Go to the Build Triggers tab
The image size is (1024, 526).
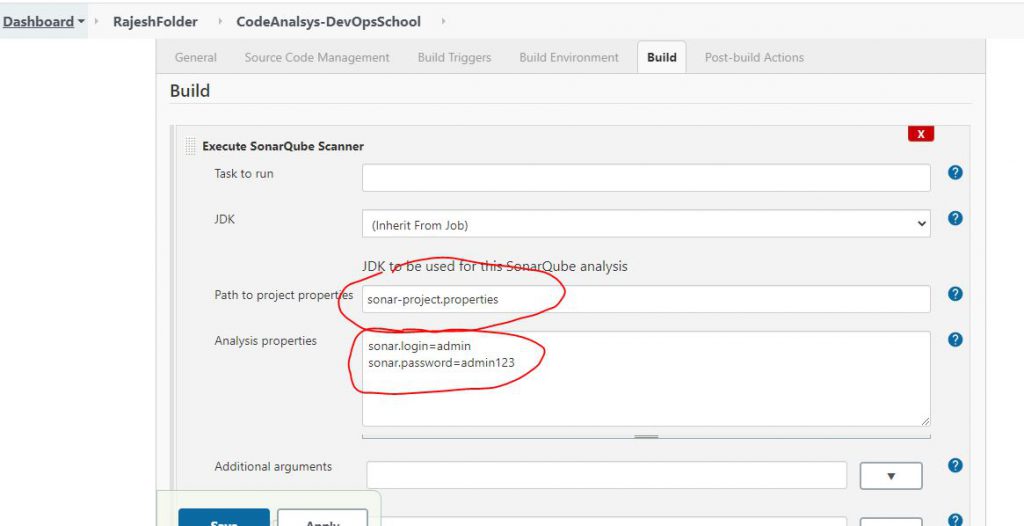454,58
